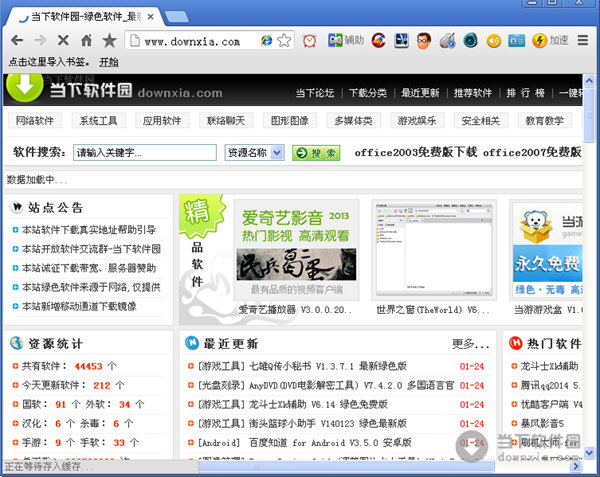Click the silver megaphone extension icon
The image size is (600, 477).
click(x=447, y=41)
